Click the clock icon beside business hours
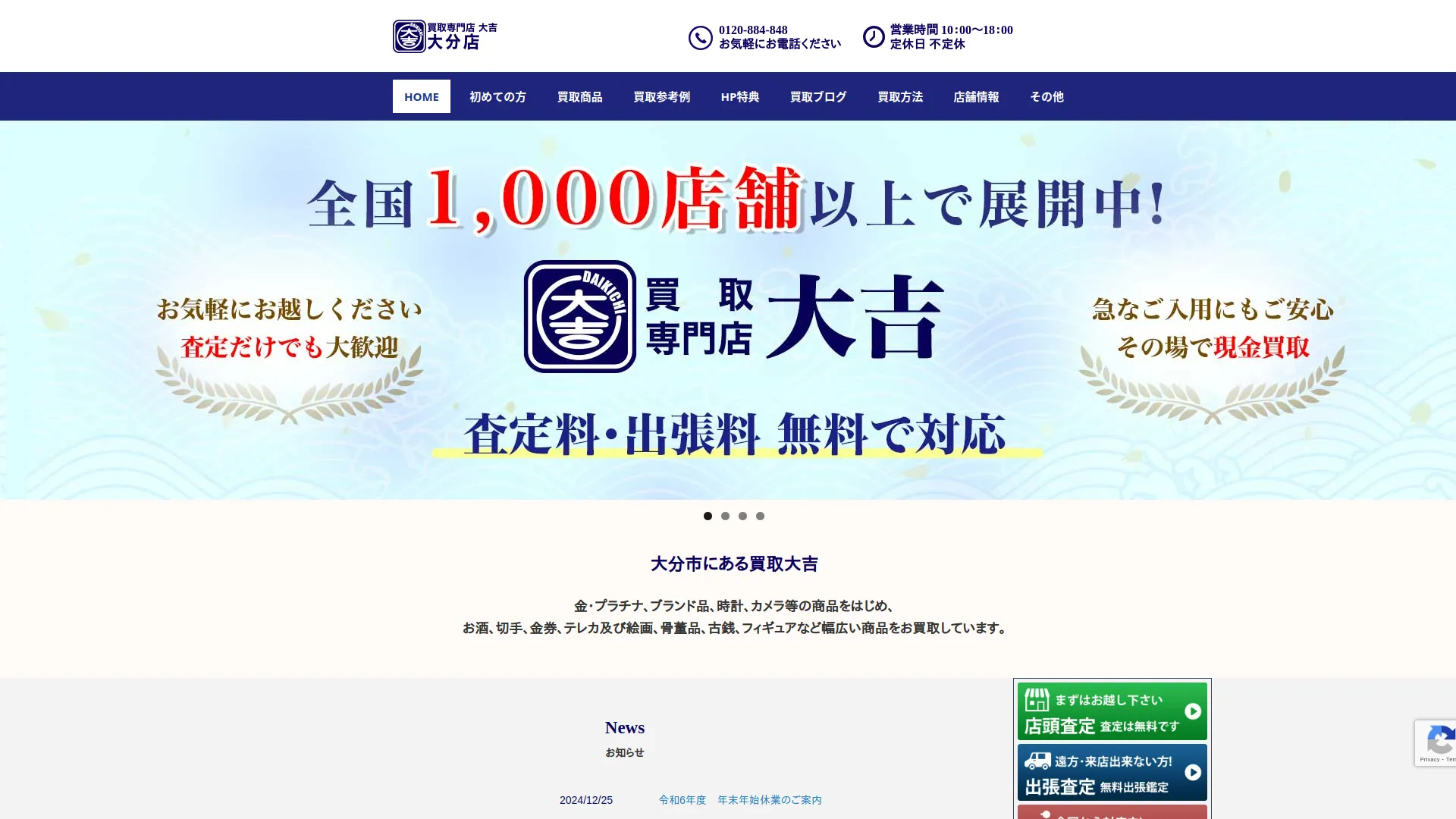This screenshot has width=1456, height=819. point(874,36)
